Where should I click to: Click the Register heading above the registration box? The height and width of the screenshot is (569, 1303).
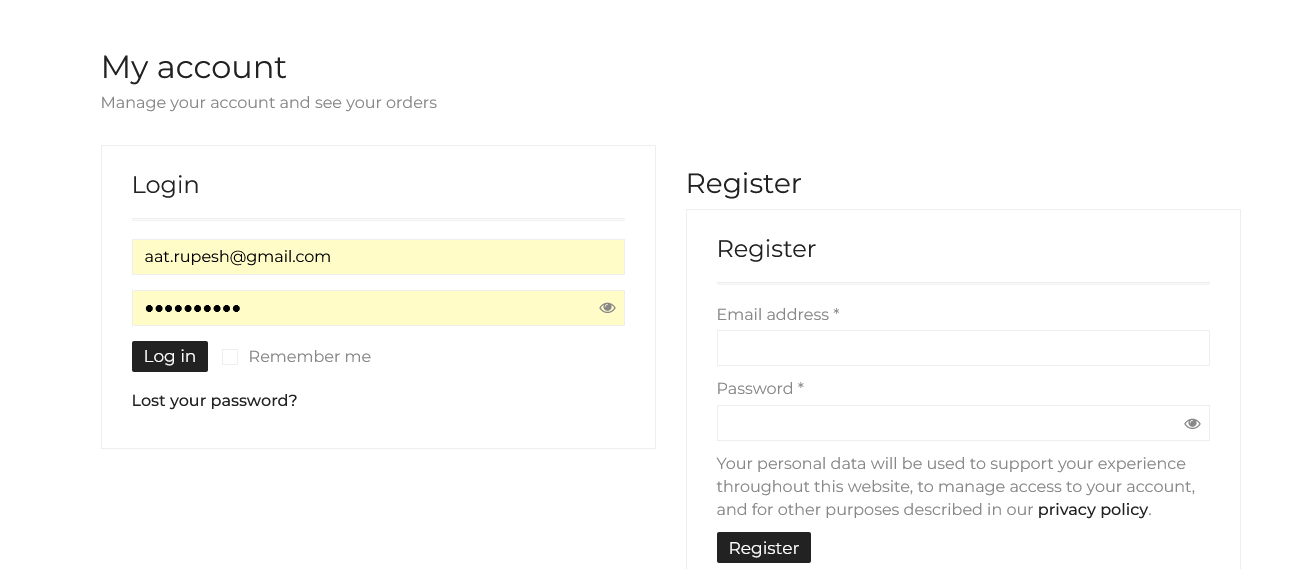(743, 184)
